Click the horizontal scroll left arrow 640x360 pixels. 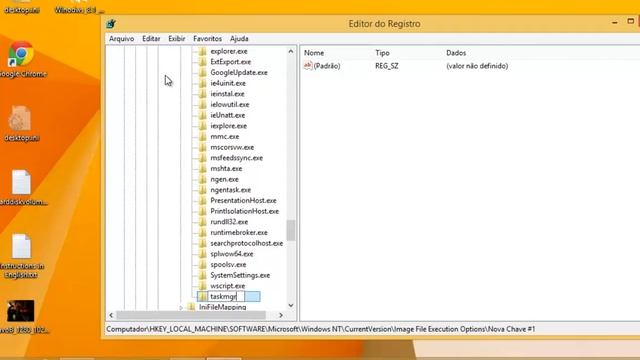[111, 315]
